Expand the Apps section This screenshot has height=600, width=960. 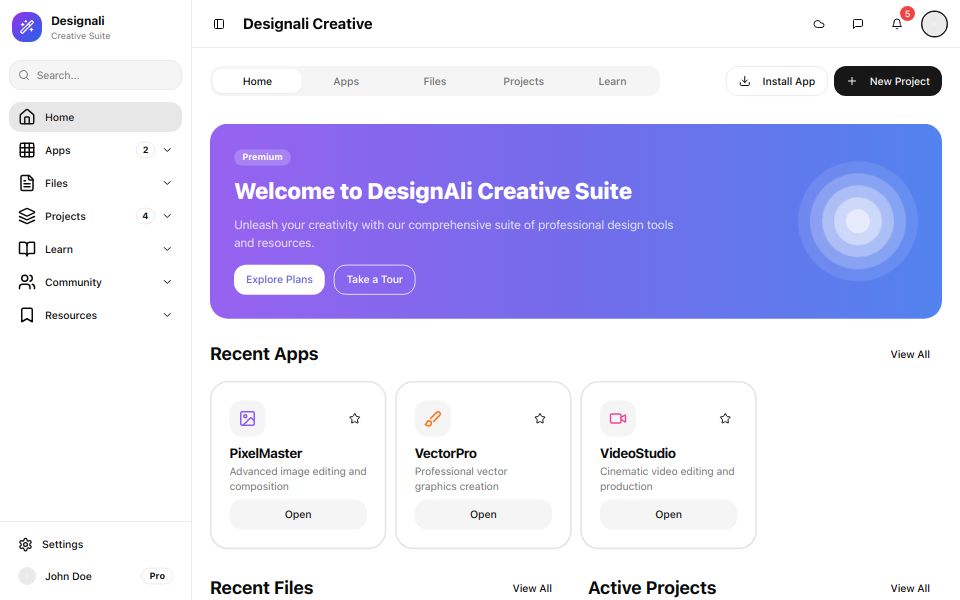coord(167,150)
